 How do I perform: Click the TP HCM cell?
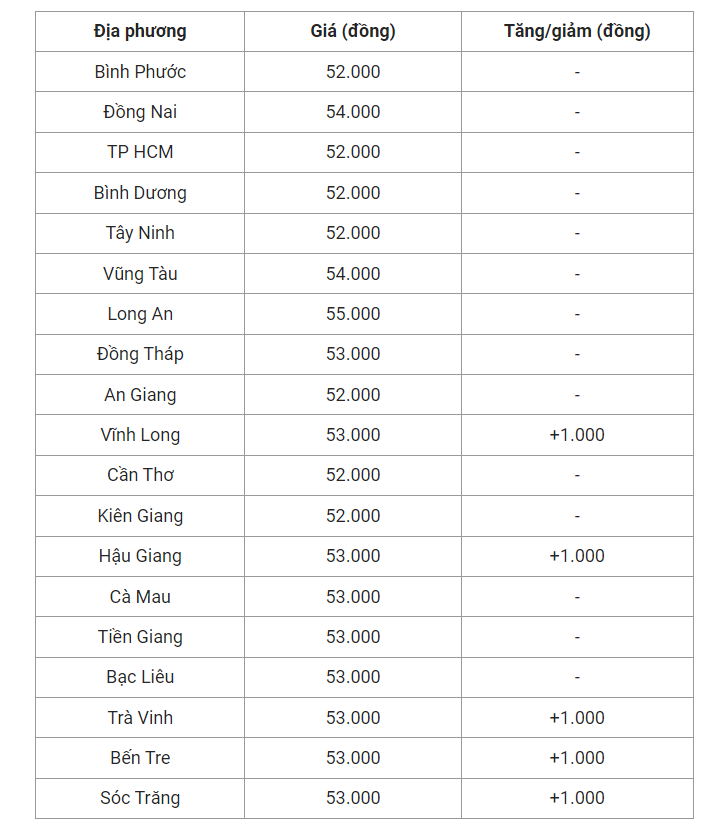pos(140,152)
